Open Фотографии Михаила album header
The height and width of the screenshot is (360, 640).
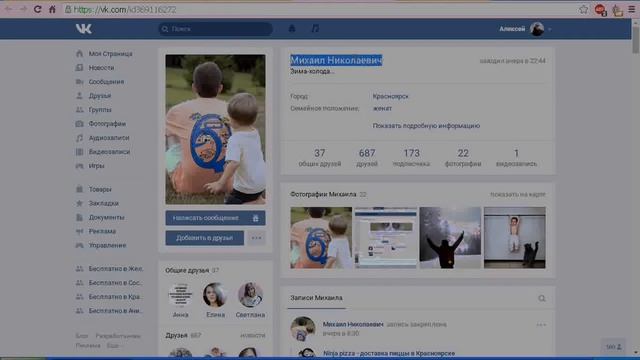click(x=323, y=194)
